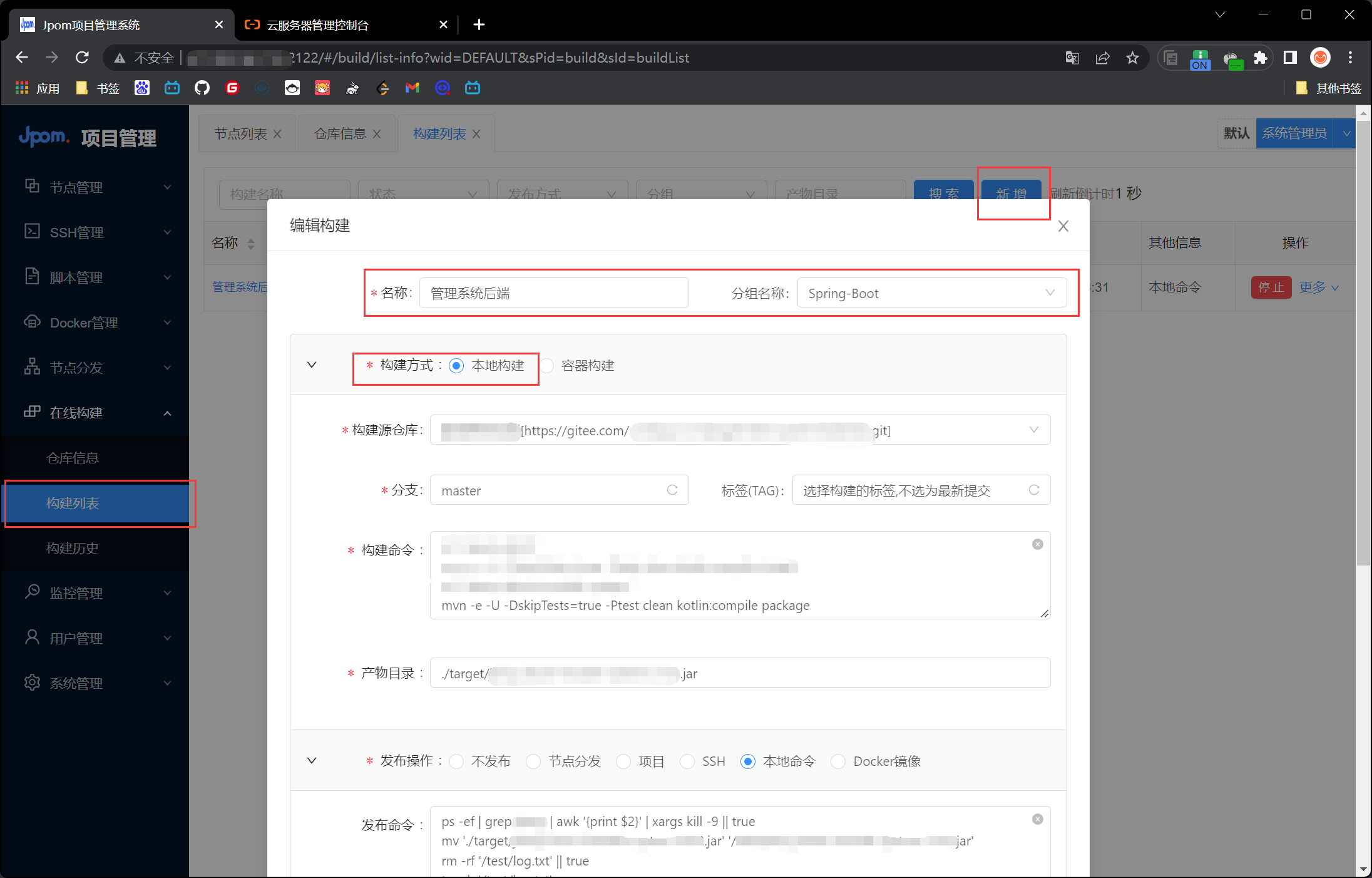Open 构建历史 in sidebar menu
The height and width of the screenshot is (878, 1372).
point(73,549)
